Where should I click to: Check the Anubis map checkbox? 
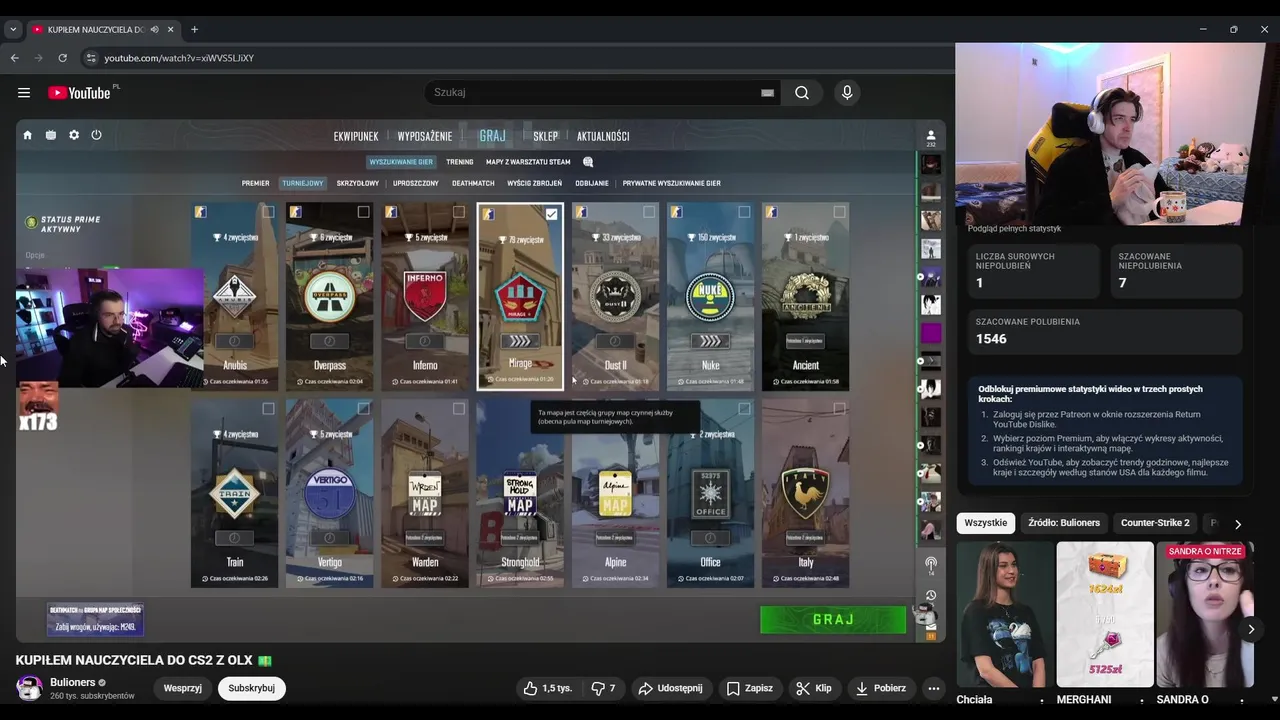click(x=268, y=212)
